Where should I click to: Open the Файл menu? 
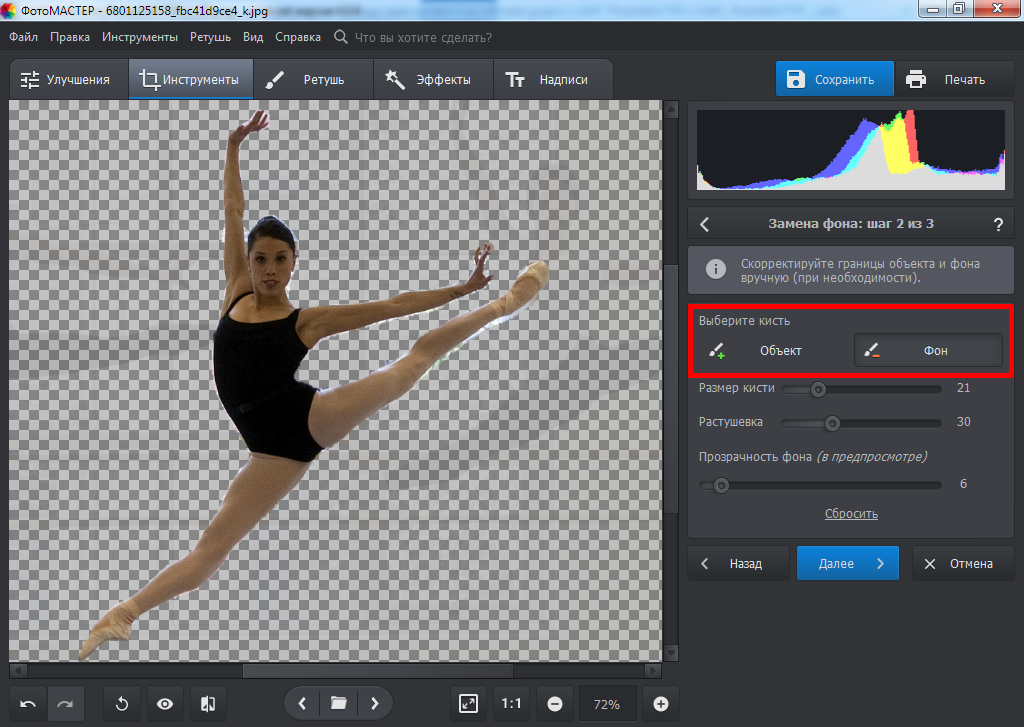24,37
